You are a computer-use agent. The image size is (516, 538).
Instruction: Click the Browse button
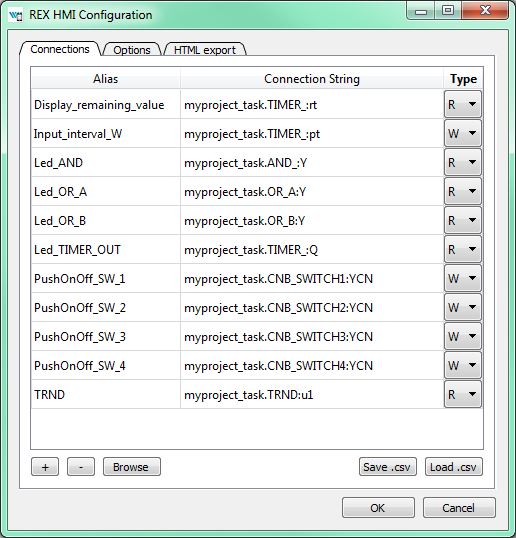[132, 467]
